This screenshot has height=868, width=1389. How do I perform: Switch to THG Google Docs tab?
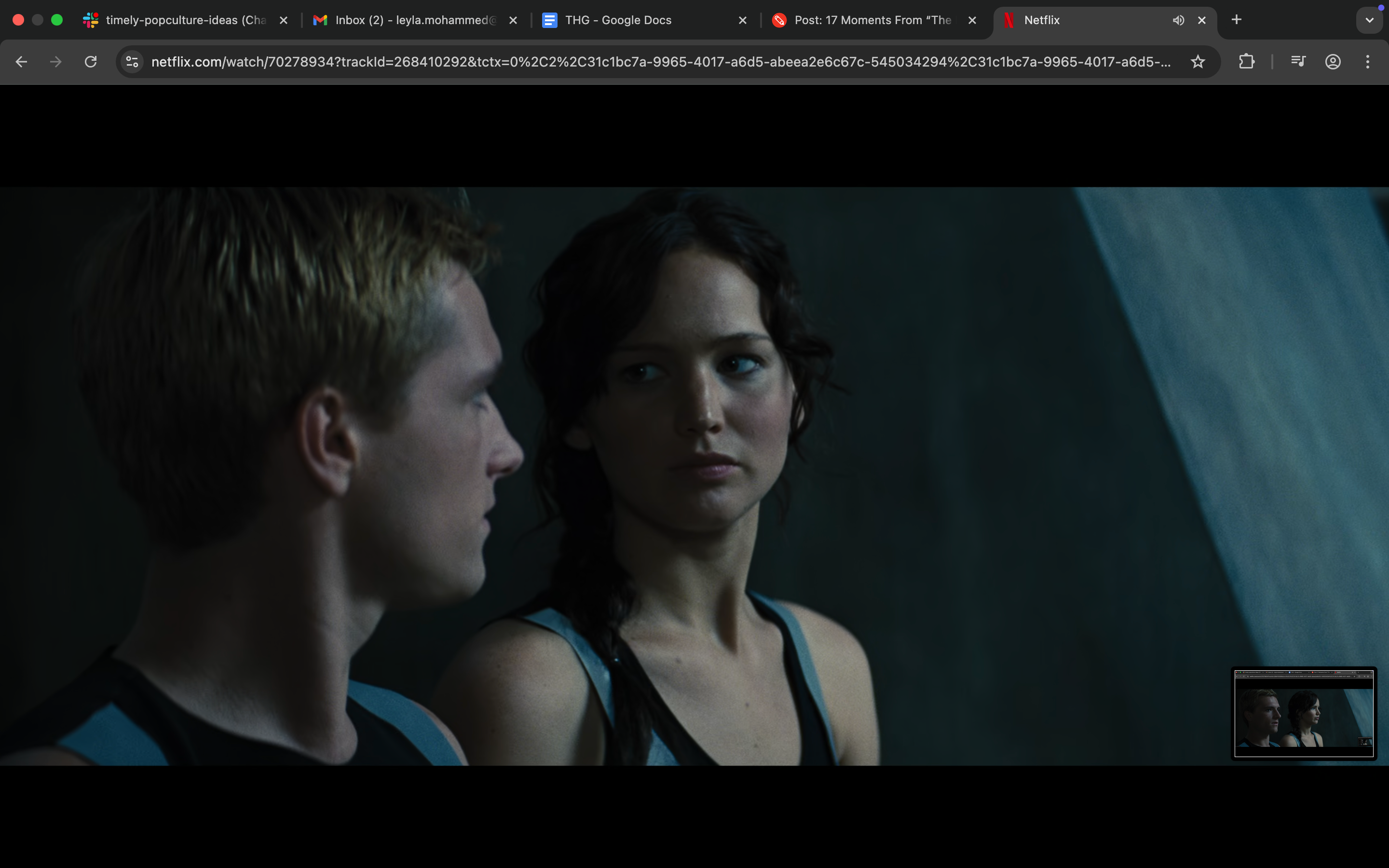pyautogui.click(x=626, y=20)
